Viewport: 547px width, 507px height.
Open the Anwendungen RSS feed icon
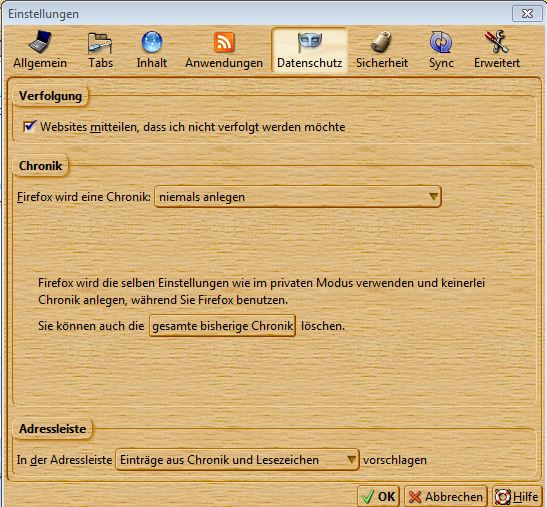click(224, 42)
